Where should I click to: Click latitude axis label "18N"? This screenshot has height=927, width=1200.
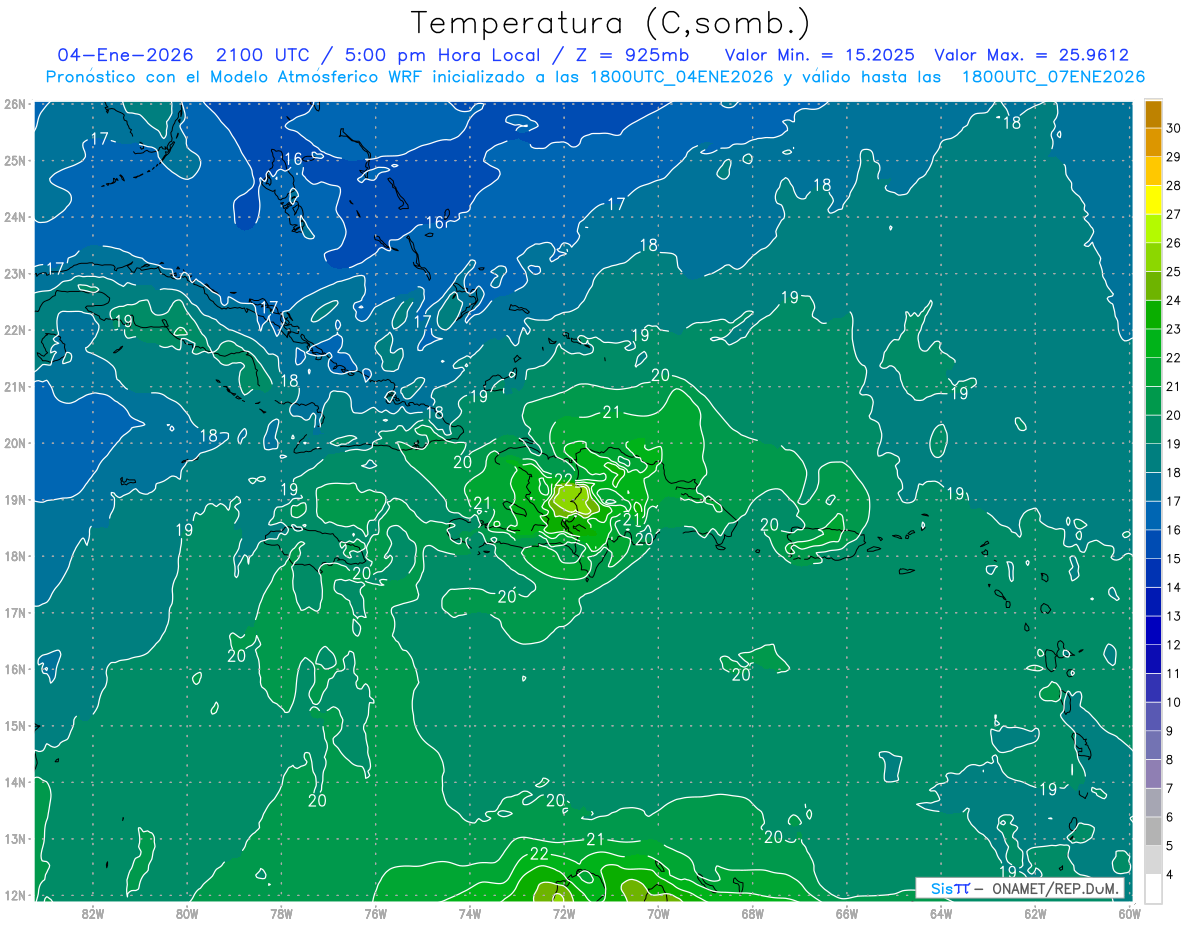click(14, 556)
